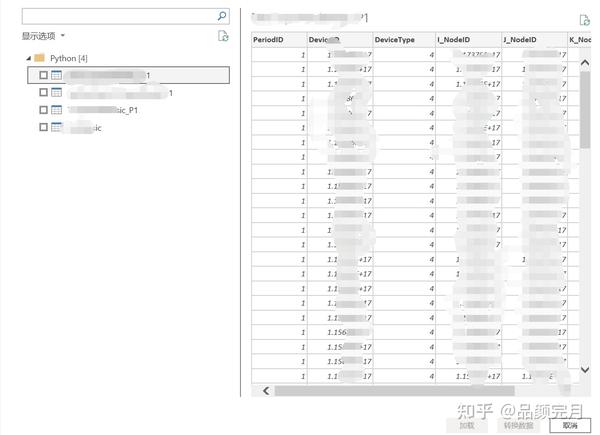
Task: Click the preview refresh icon at top right
Action: pos(584,20)
